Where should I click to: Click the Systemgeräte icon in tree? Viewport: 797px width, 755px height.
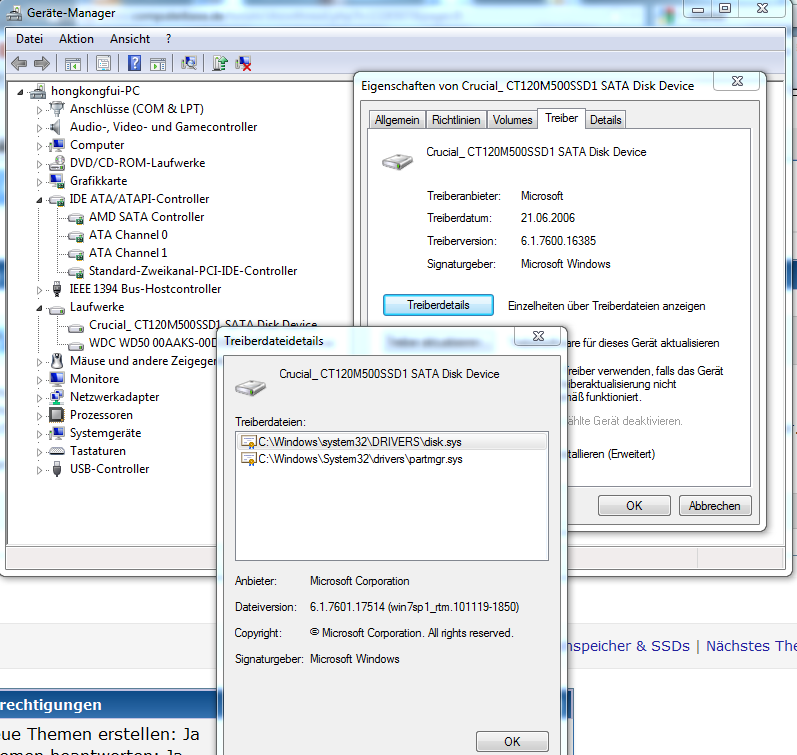(56, 433)
